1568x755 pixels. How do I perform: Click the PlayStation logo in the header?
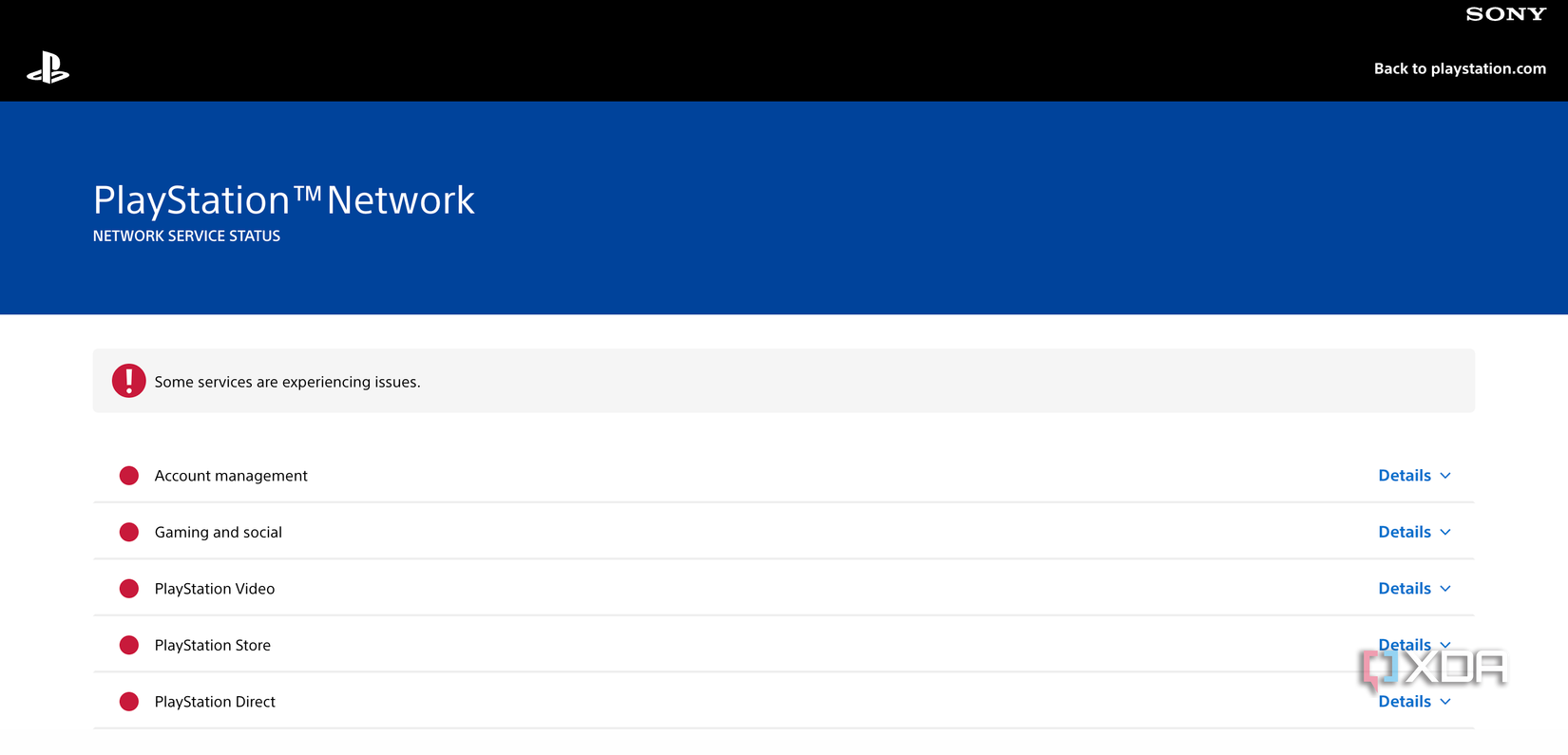coord(48,68)
